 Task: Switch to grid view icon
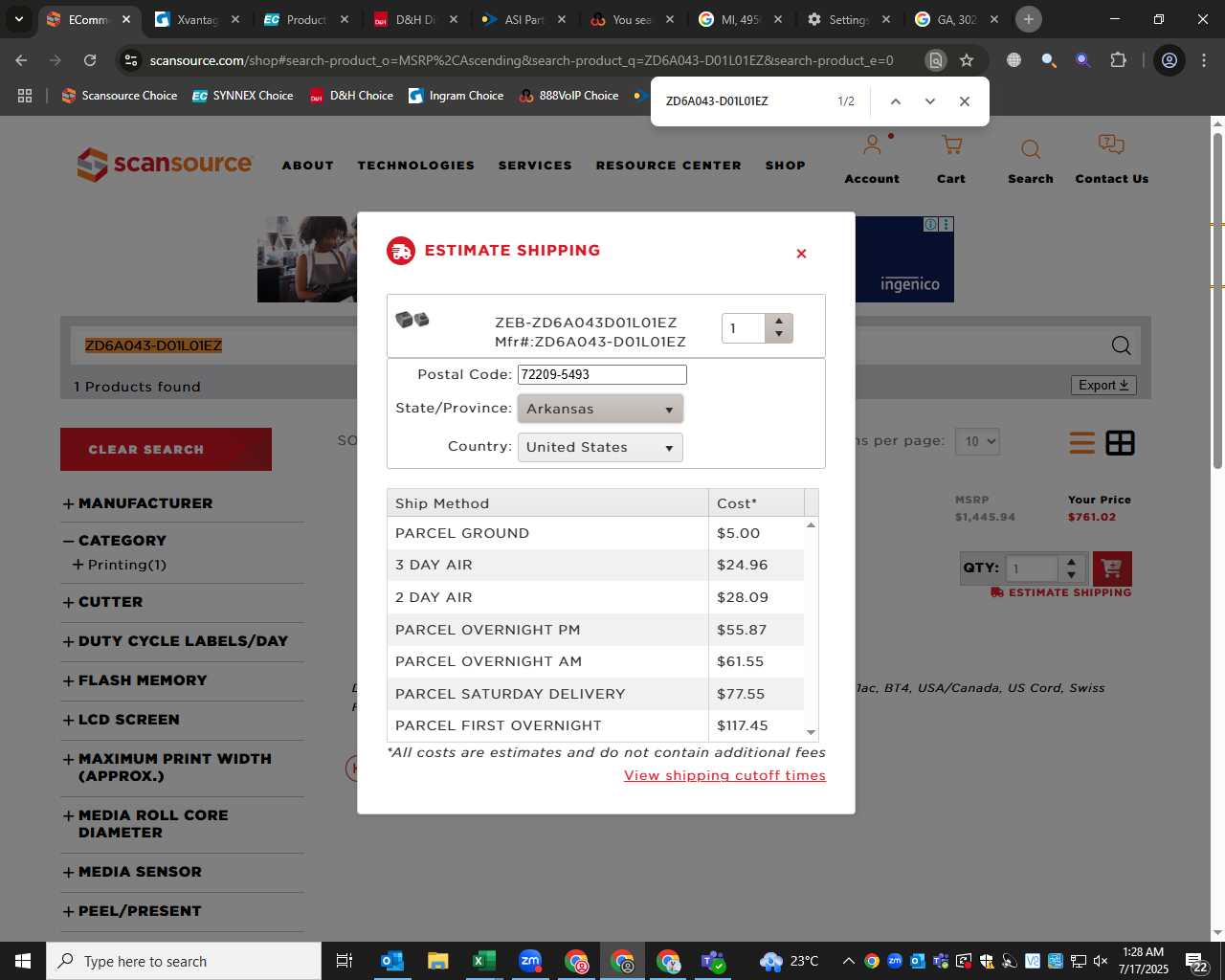click(x=1120, y=443)
